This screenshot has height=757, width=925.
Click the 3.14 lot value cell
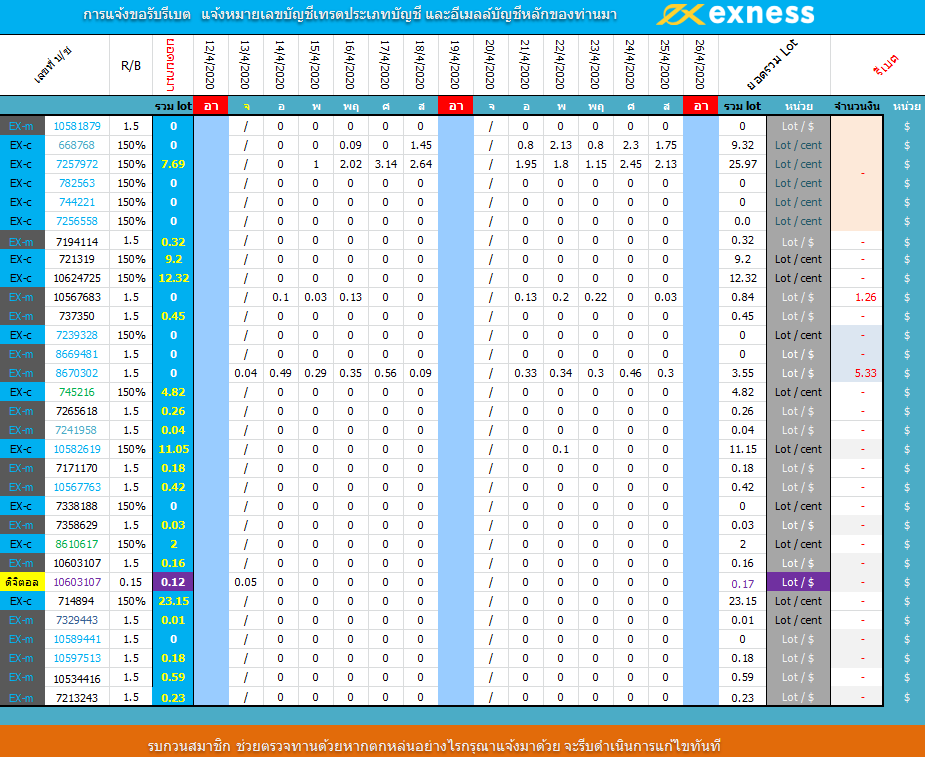tap(386, 164)
